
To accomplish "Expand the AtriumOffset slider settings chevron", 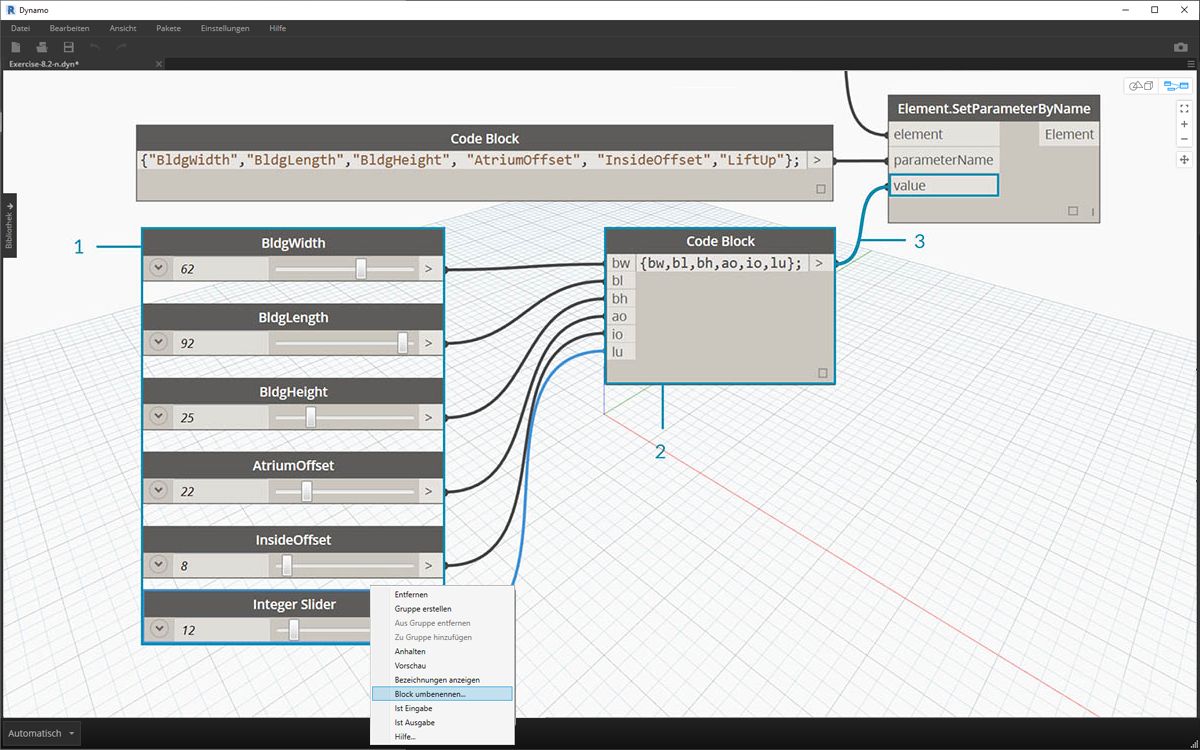I will click(158, 490).
